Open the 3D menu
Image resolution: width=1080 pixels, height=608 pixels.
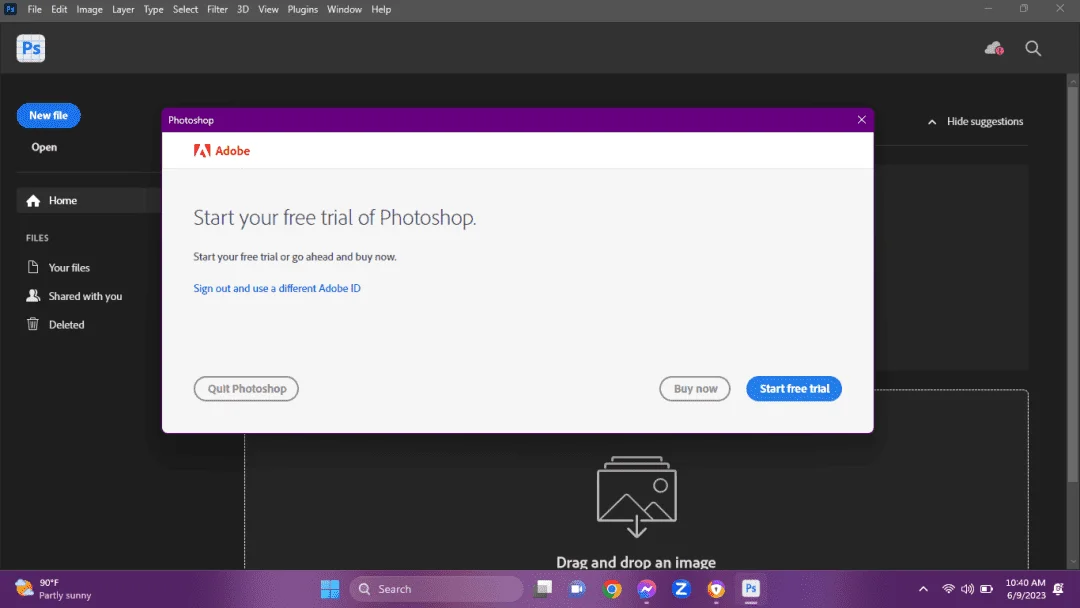pyautogui.click(x=243, y=10)
